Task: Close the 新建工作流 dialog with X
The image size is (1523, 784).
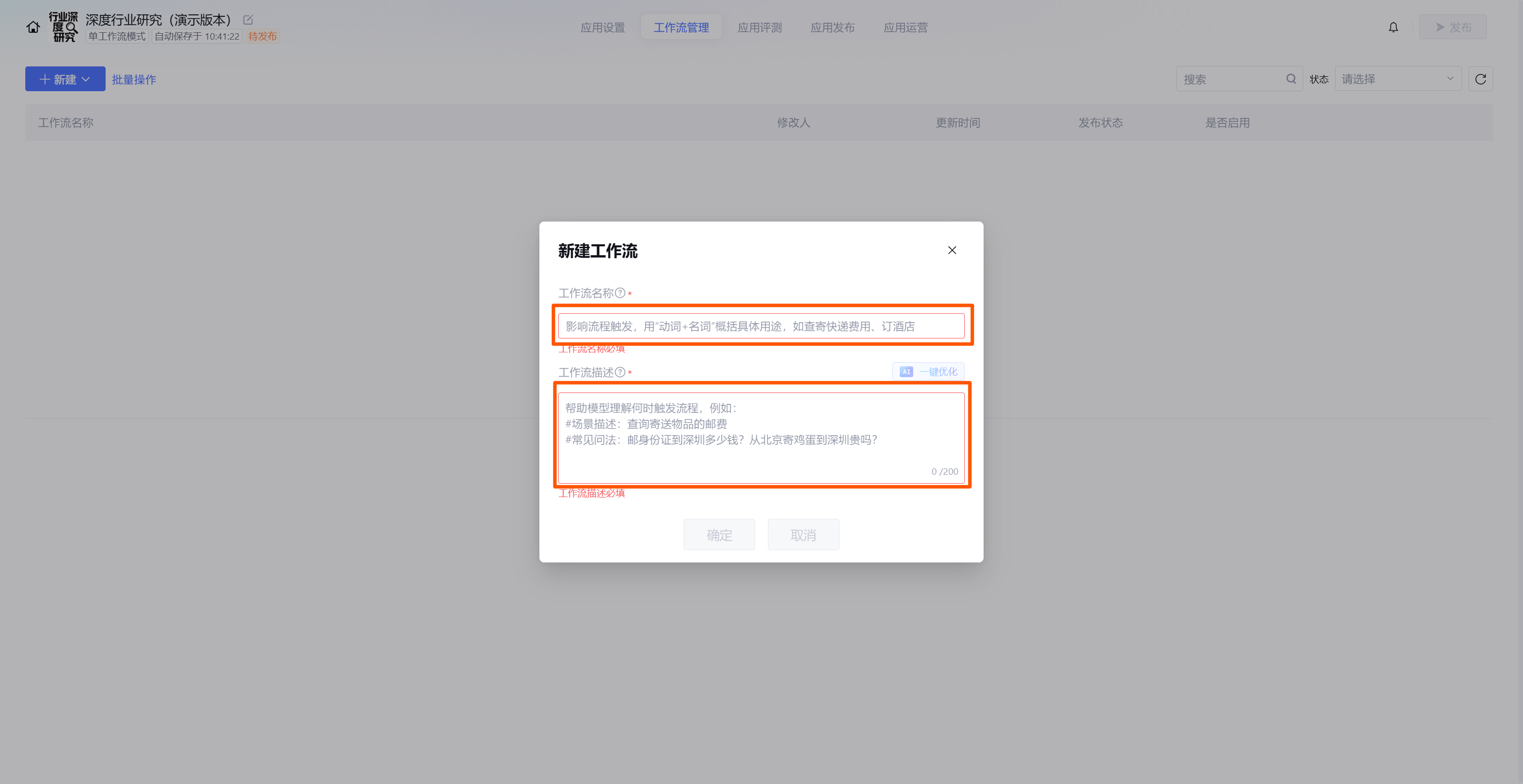Action: [952, 250]
